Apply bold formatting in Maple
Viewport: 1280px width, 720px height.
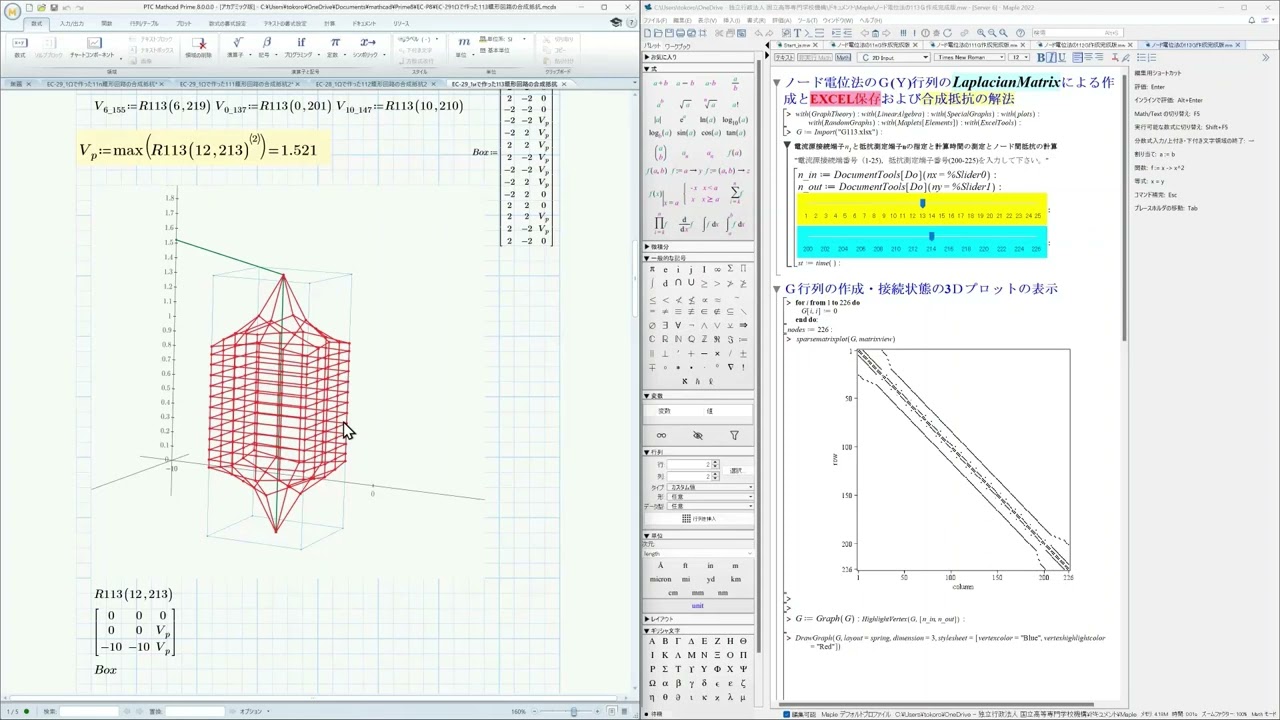coord(1041,57)
